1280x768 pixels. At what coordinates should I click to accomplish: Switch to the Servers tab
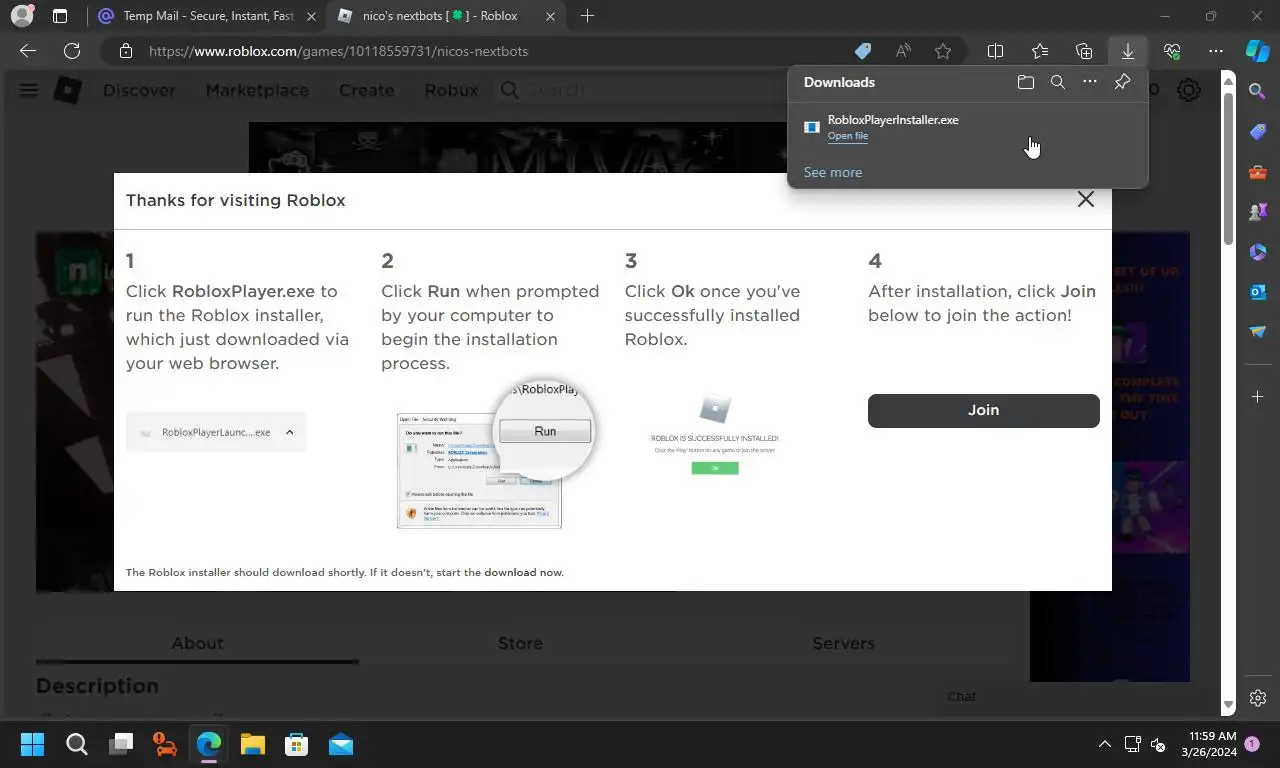843,643
